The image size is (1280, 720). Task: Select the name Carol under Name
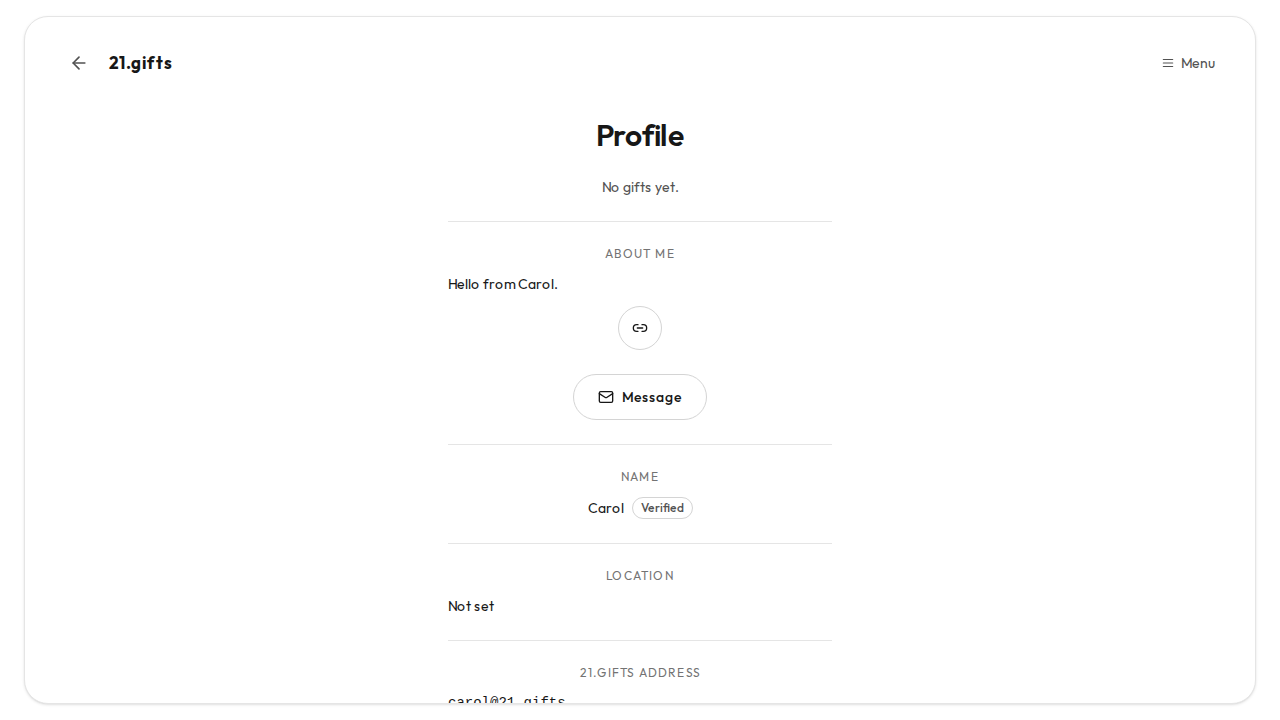click(x=606, y=508)
